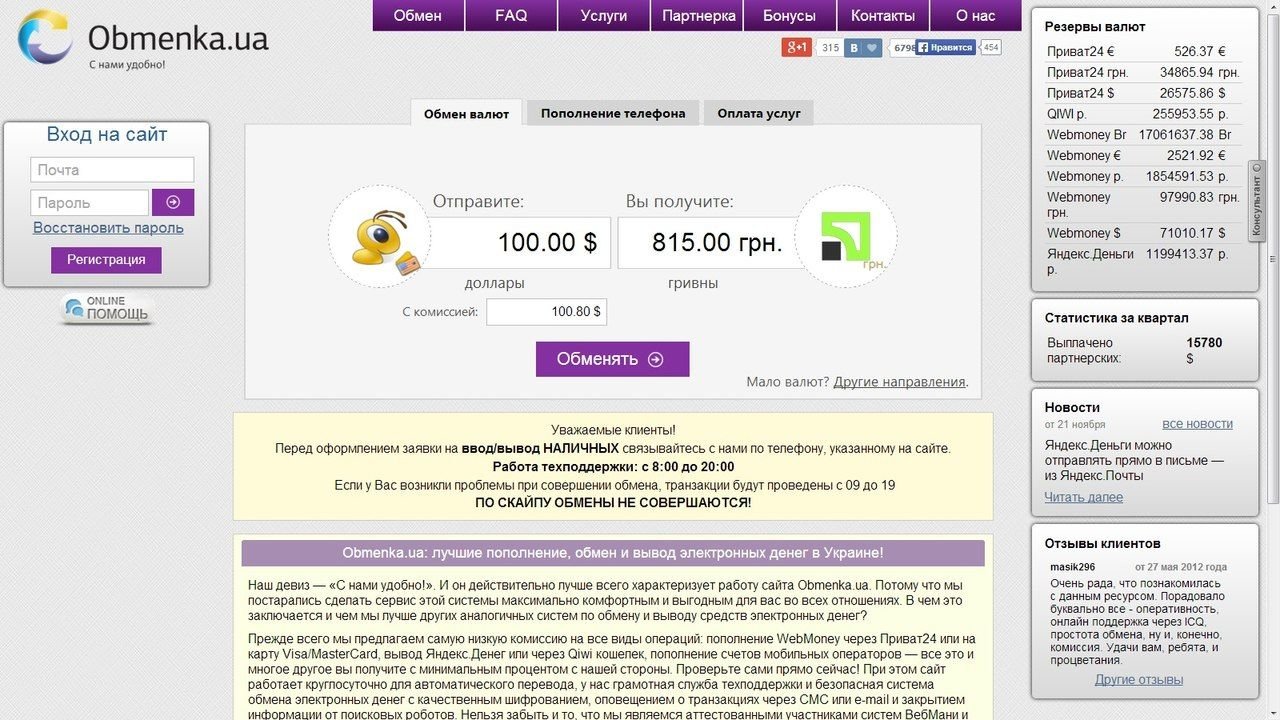Click the Отправите amount field 100.00 $
Viewport: 1280px width, 720px height.
coord(520,242)
